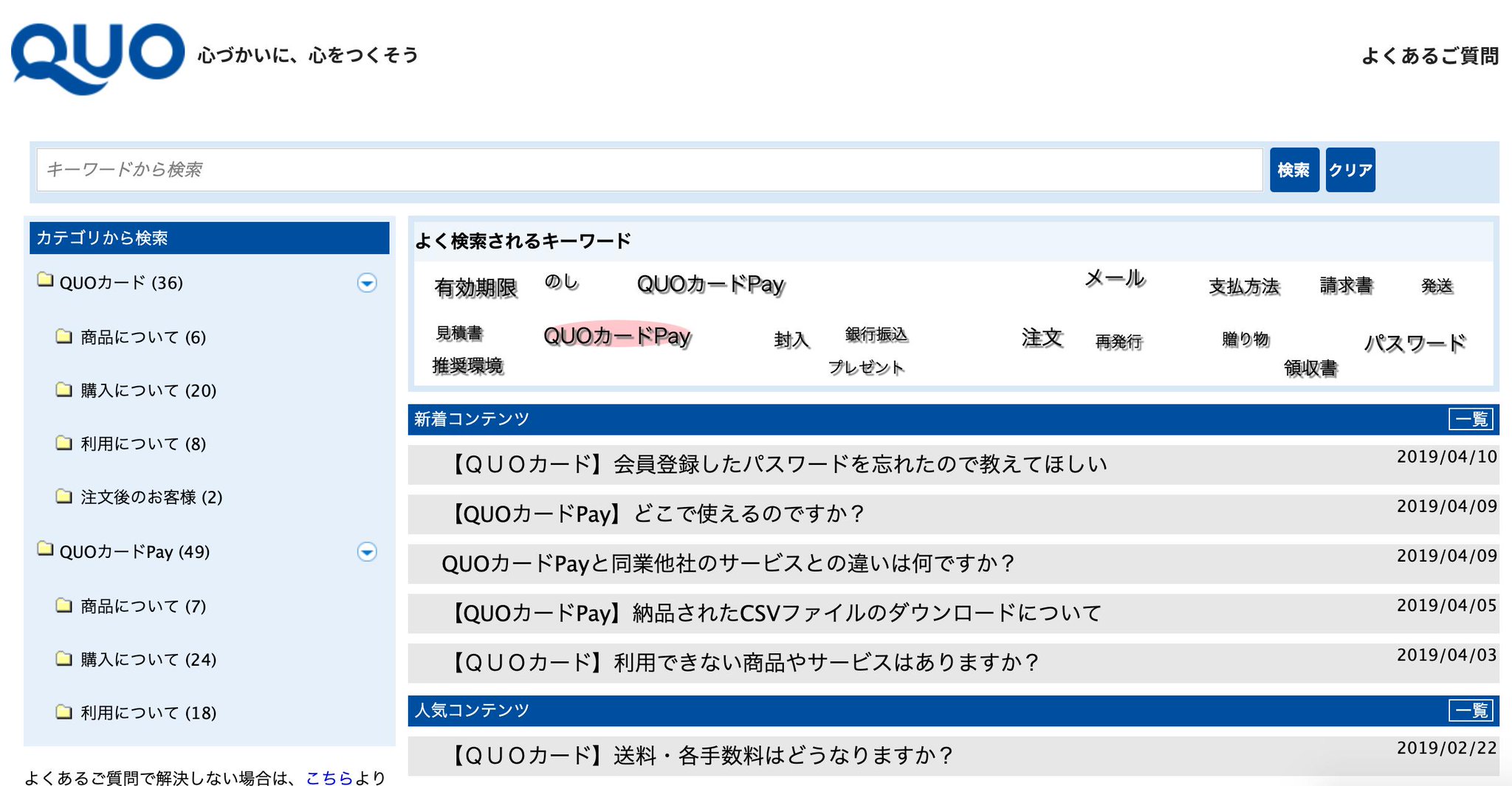The height and width of the screenshot is (786, 1512).
Task: Select keyword 発送
Action: tap(1437, 286)
